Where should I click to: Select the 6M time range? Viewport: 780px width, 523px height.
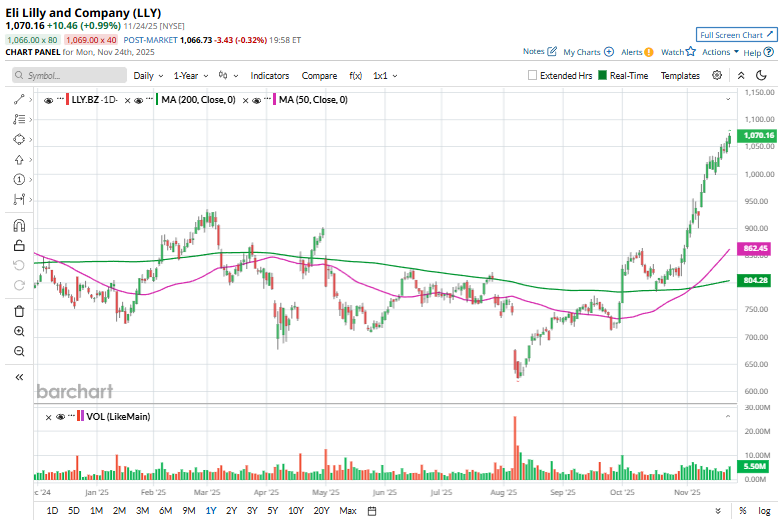tap(164, 511)
